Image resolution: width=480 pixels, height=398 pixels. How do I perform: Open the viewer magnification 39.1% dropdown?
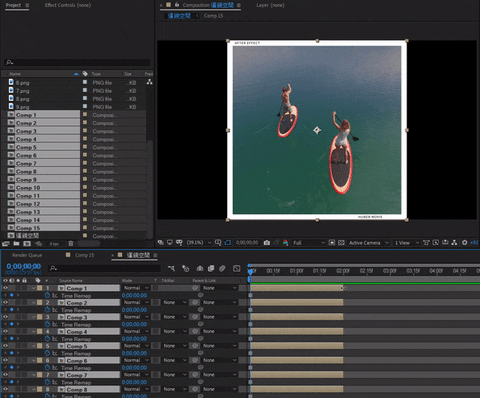pos(198,243)
